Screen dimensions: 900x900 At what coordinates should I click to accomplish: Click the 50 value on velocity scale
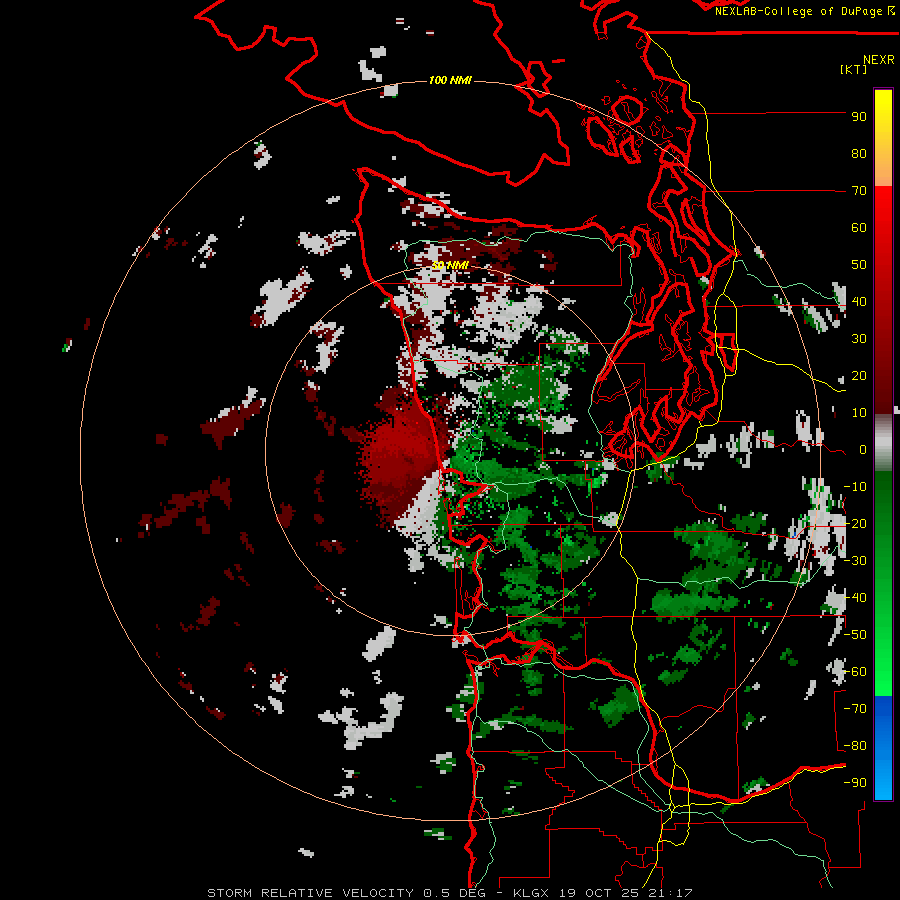859,265
